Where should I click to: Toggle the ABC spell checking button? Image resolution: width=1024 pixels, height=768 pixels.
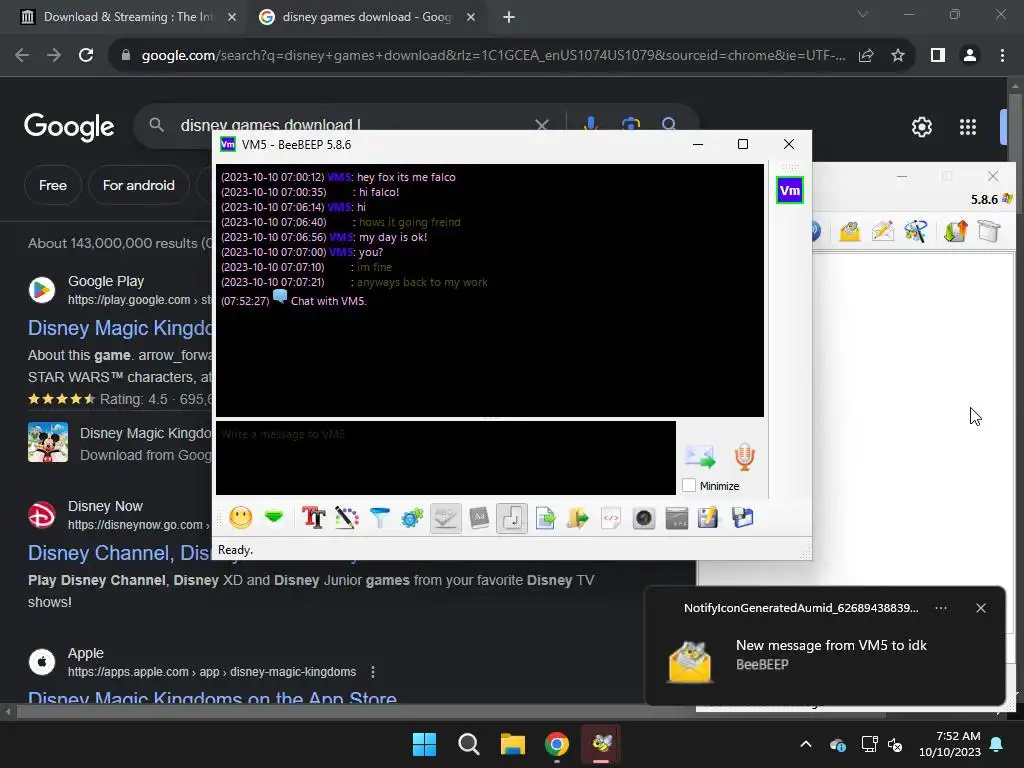(x=445, y=519)
